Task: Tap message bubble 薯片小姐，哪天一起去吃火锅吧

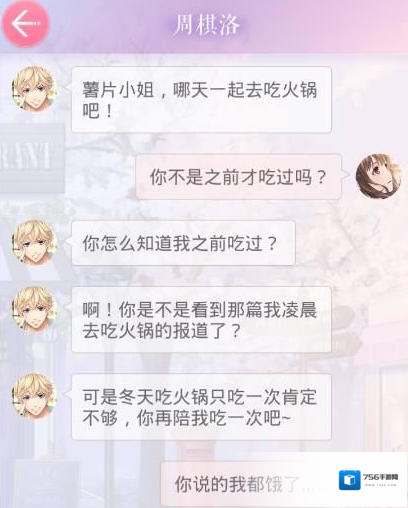Action: click(201, 99)
